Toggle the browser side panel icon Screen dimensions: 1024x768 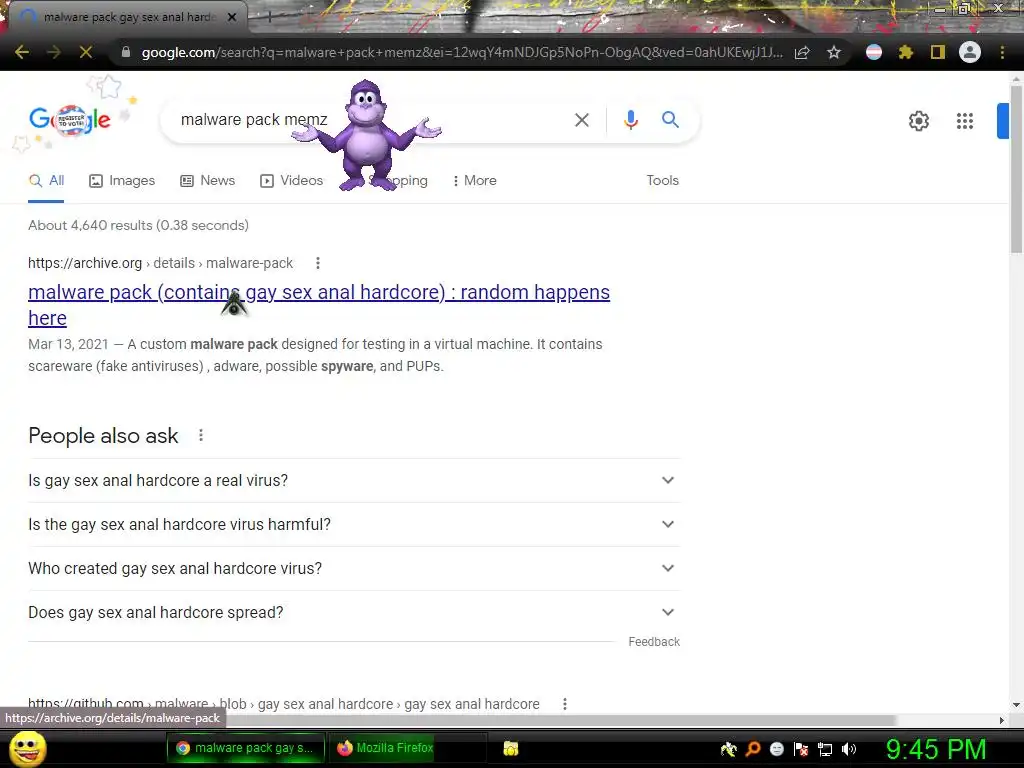pyautogui.click(x=938, y=52)
